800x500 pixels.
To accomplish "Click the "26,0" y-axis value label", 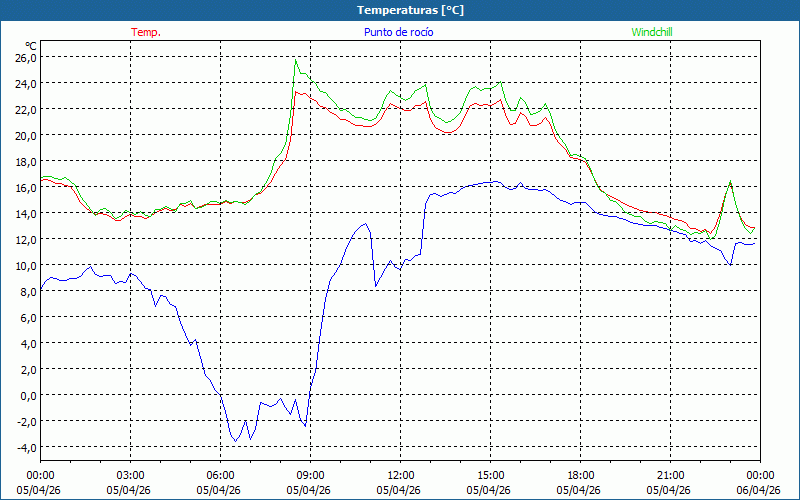I will tap(25, 57).
